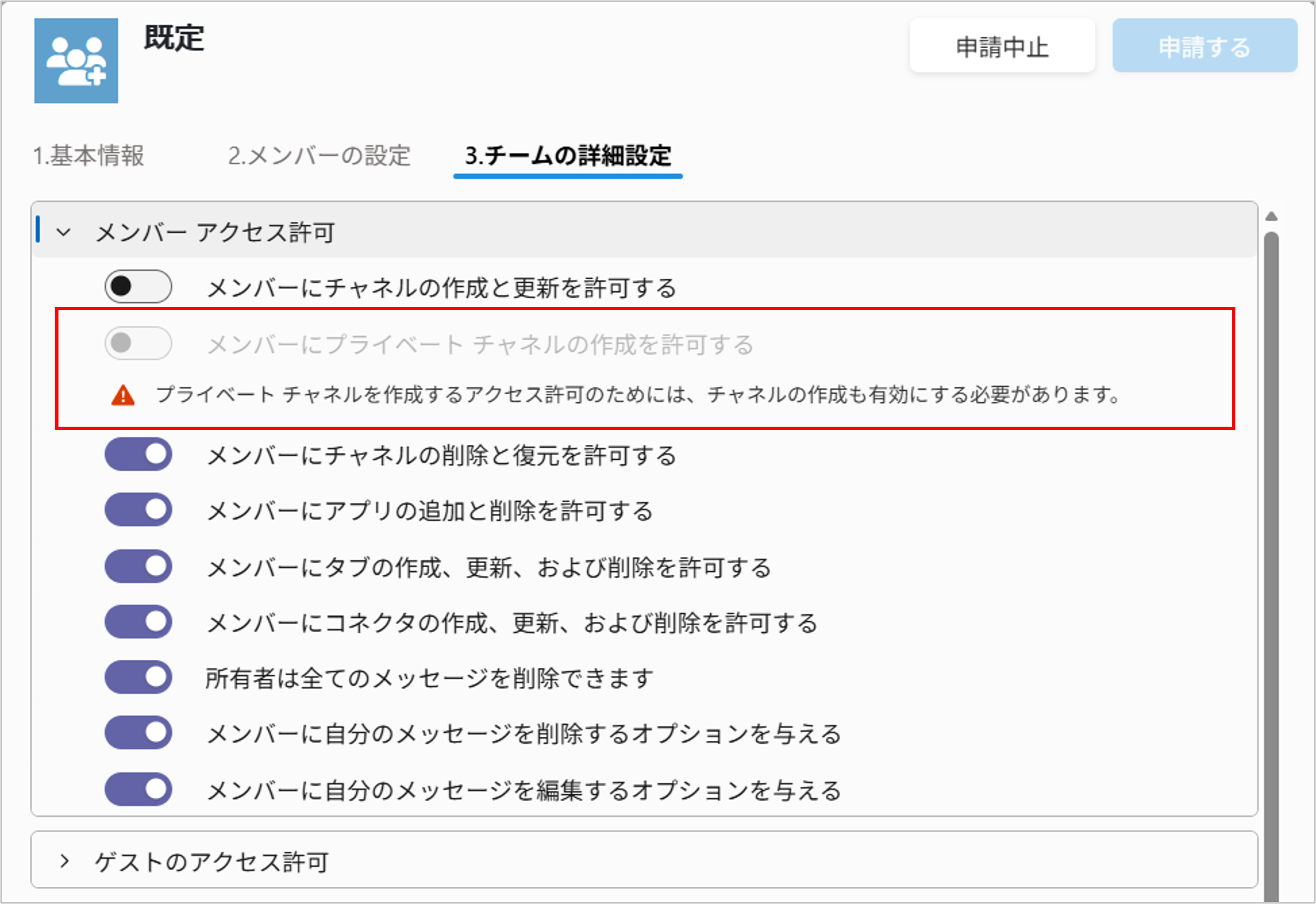Enable チャネルの作成と更新 toggle
Image resolution: width=1316 pixels, height=904 pixels.
tap(138, 287)
